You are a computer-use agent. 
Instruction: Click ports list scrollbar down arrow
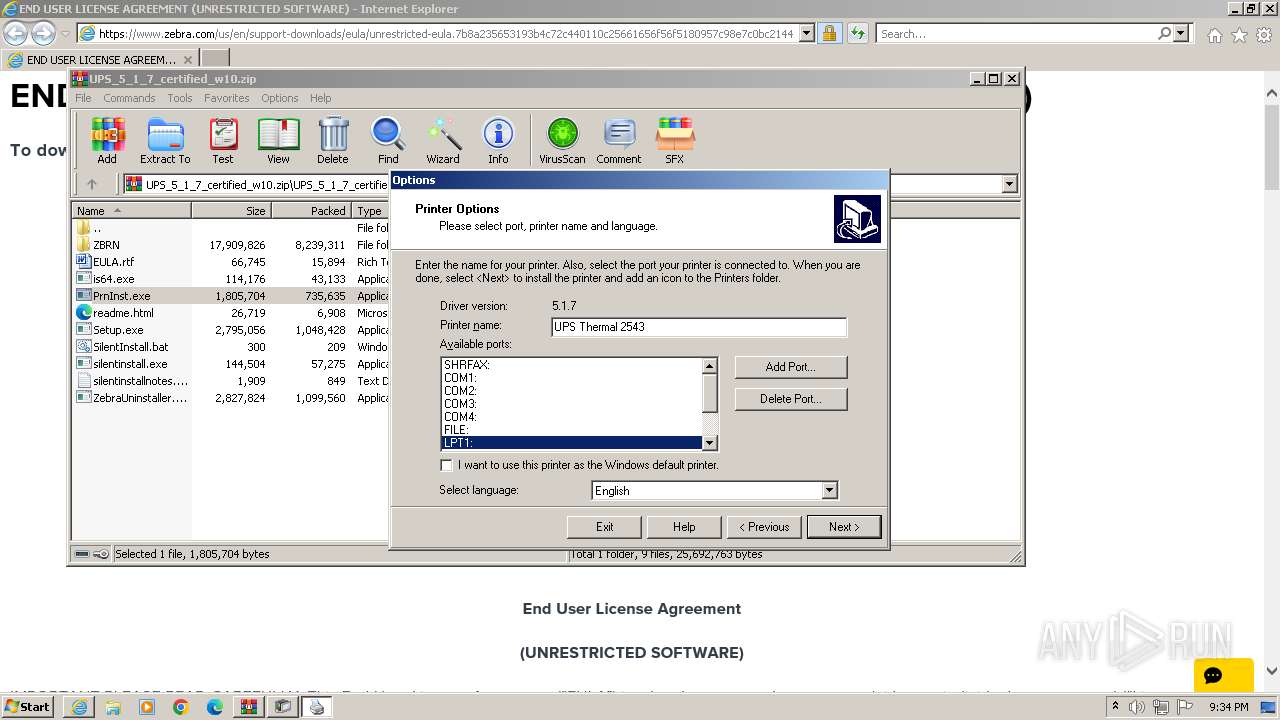pyautogui.click(x=710, y=442)
